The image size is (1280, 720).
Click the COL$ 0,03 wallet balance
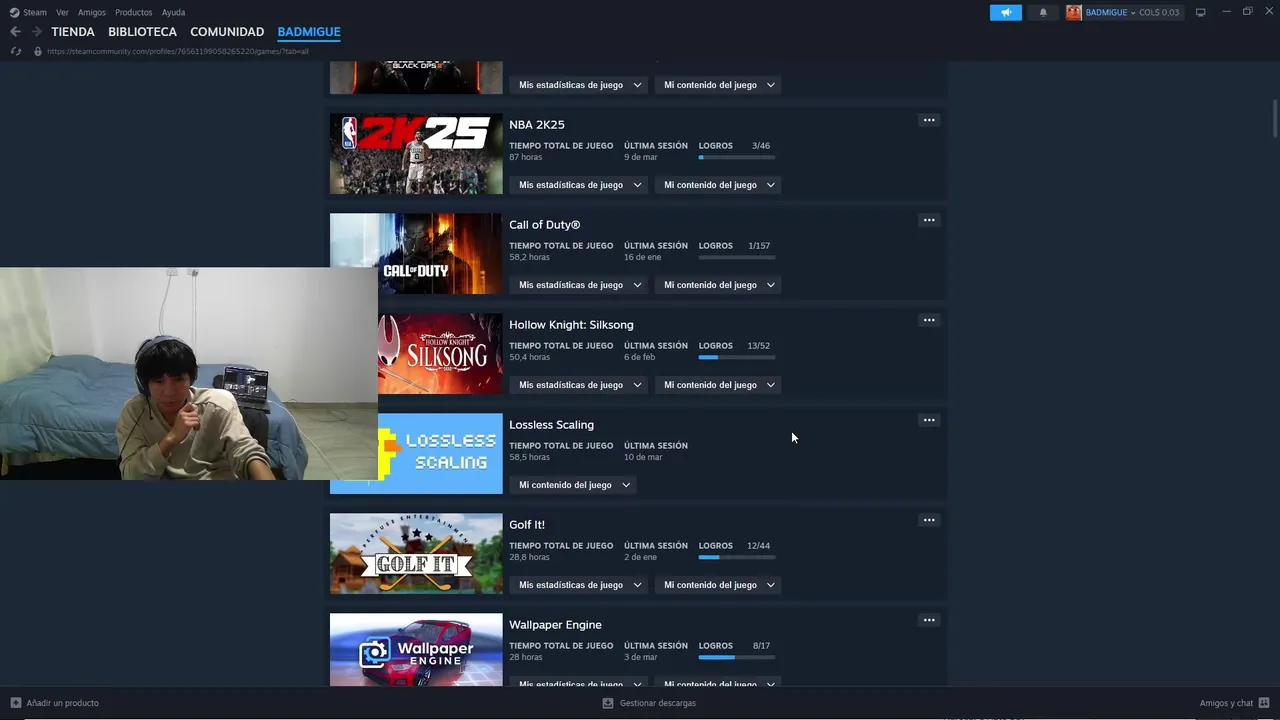1159,12
